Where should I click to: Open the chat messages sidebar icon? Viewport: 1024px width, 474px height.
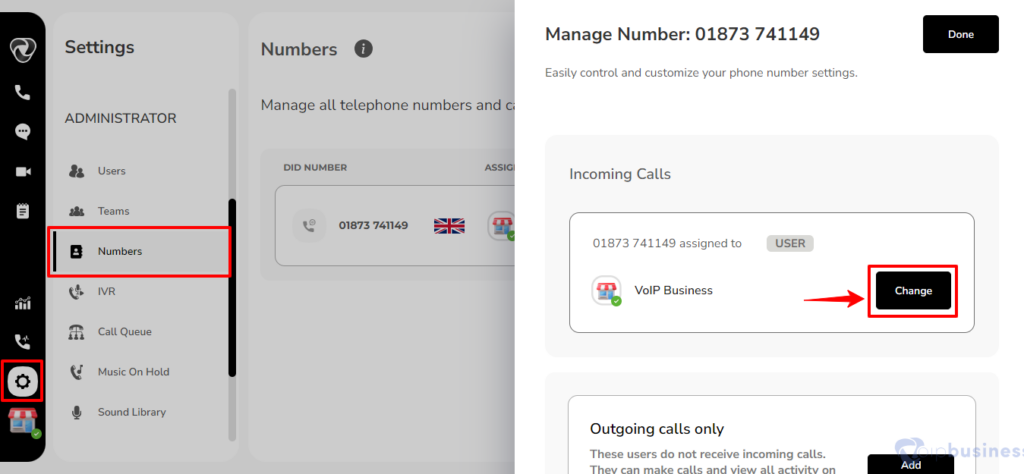tap(23, 132)
